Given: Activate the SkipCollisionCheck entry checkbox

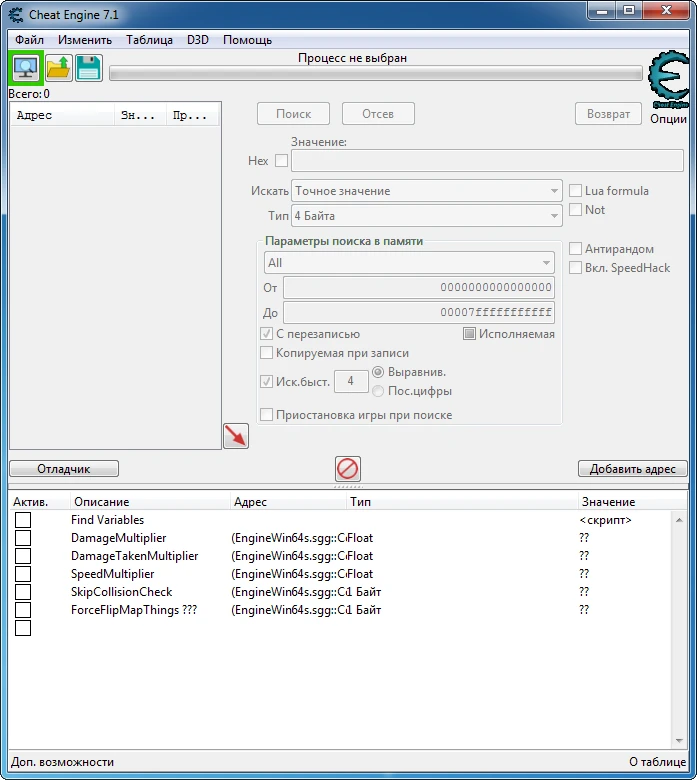Looking at the screenshot, I should coord(23,592).
